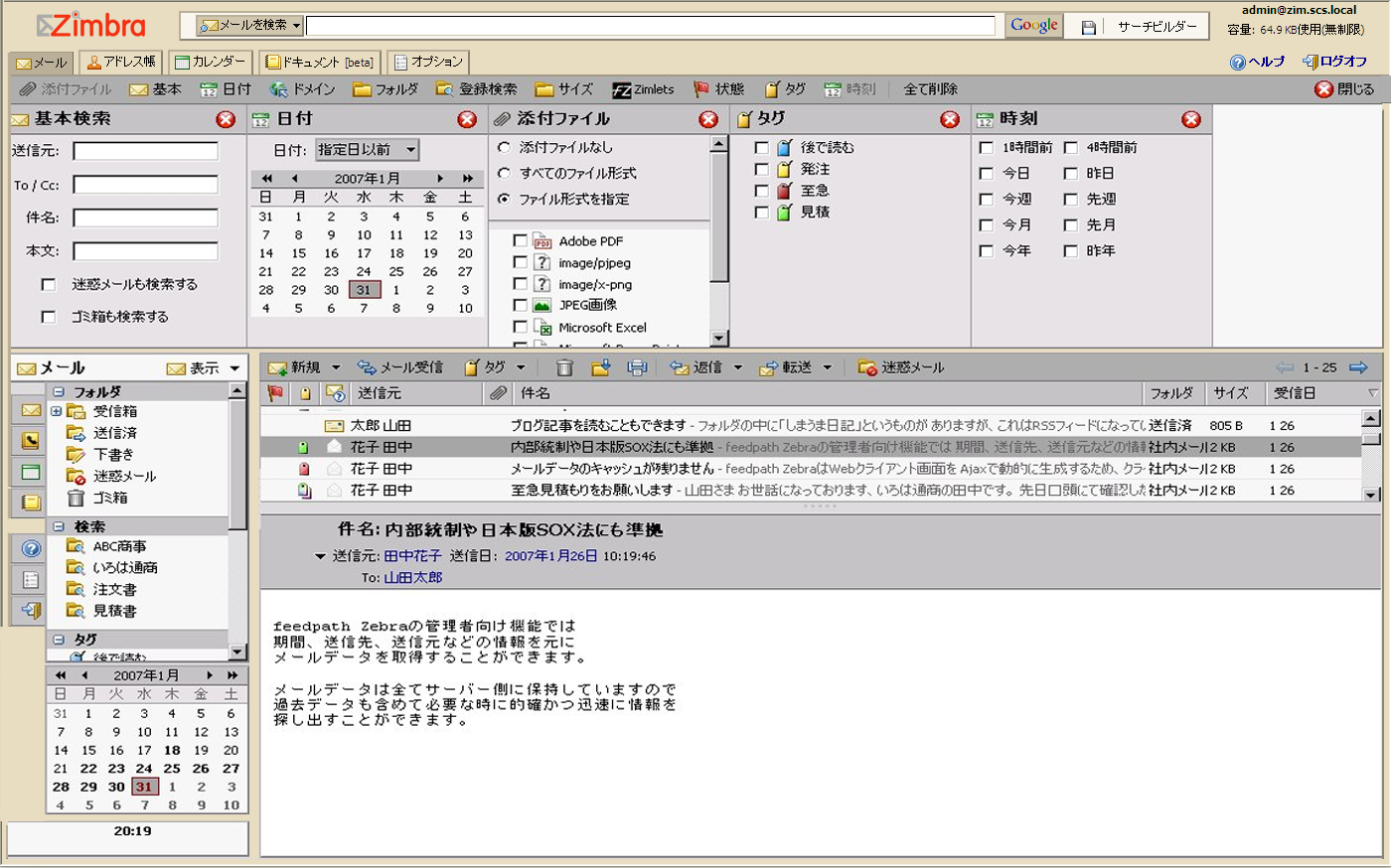Image resolution: width=1391 pixels, height=868 pixels.
Task: Check the Adobe PDF checkbox
Action: [520, 240]
